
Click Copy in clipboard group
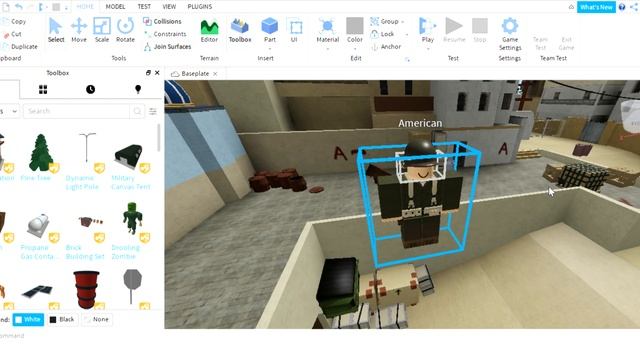click(x=15, y=21)
